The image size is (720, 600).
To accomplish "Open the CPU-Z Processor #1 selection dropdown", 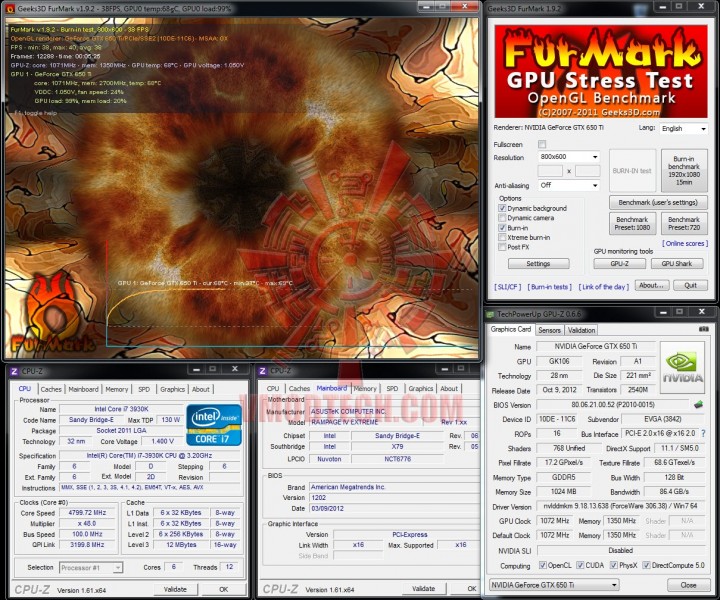I will [91, 567].
